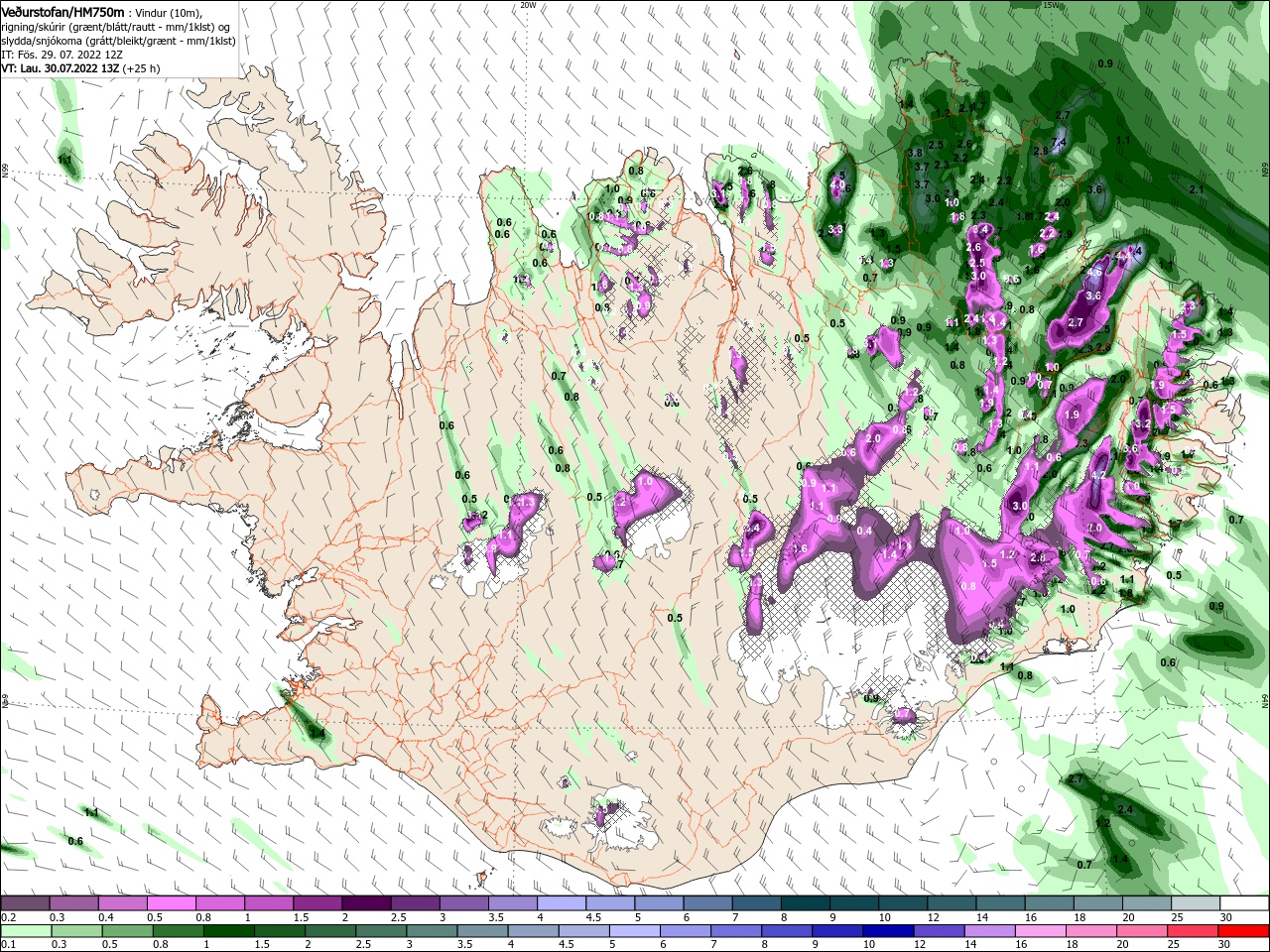Click the '3.8' precipitation value on the map
This screenshot has height=952, width=1270.
tap(915, 153)
